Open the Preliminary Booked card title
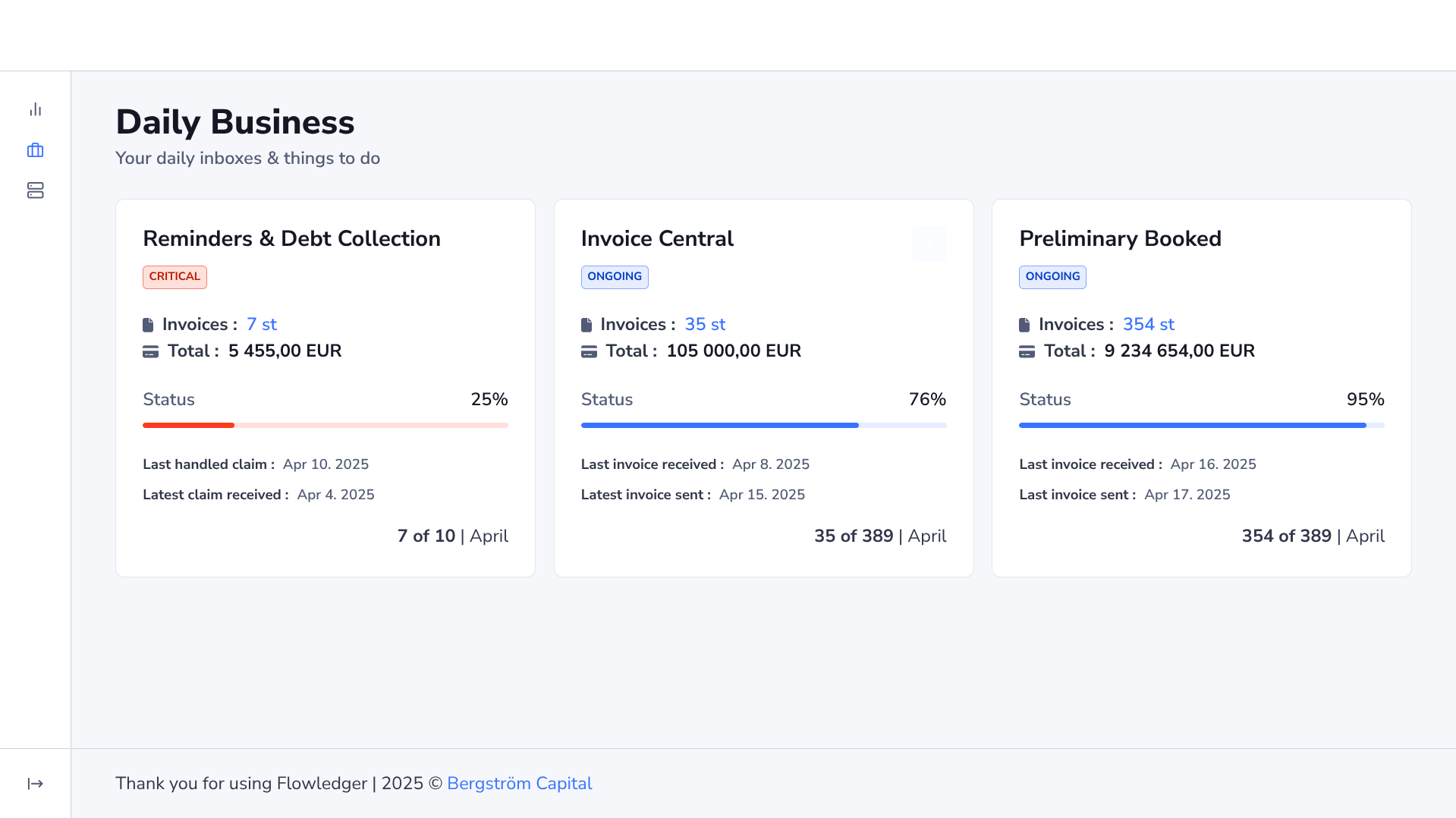 tap(1119, 238)
